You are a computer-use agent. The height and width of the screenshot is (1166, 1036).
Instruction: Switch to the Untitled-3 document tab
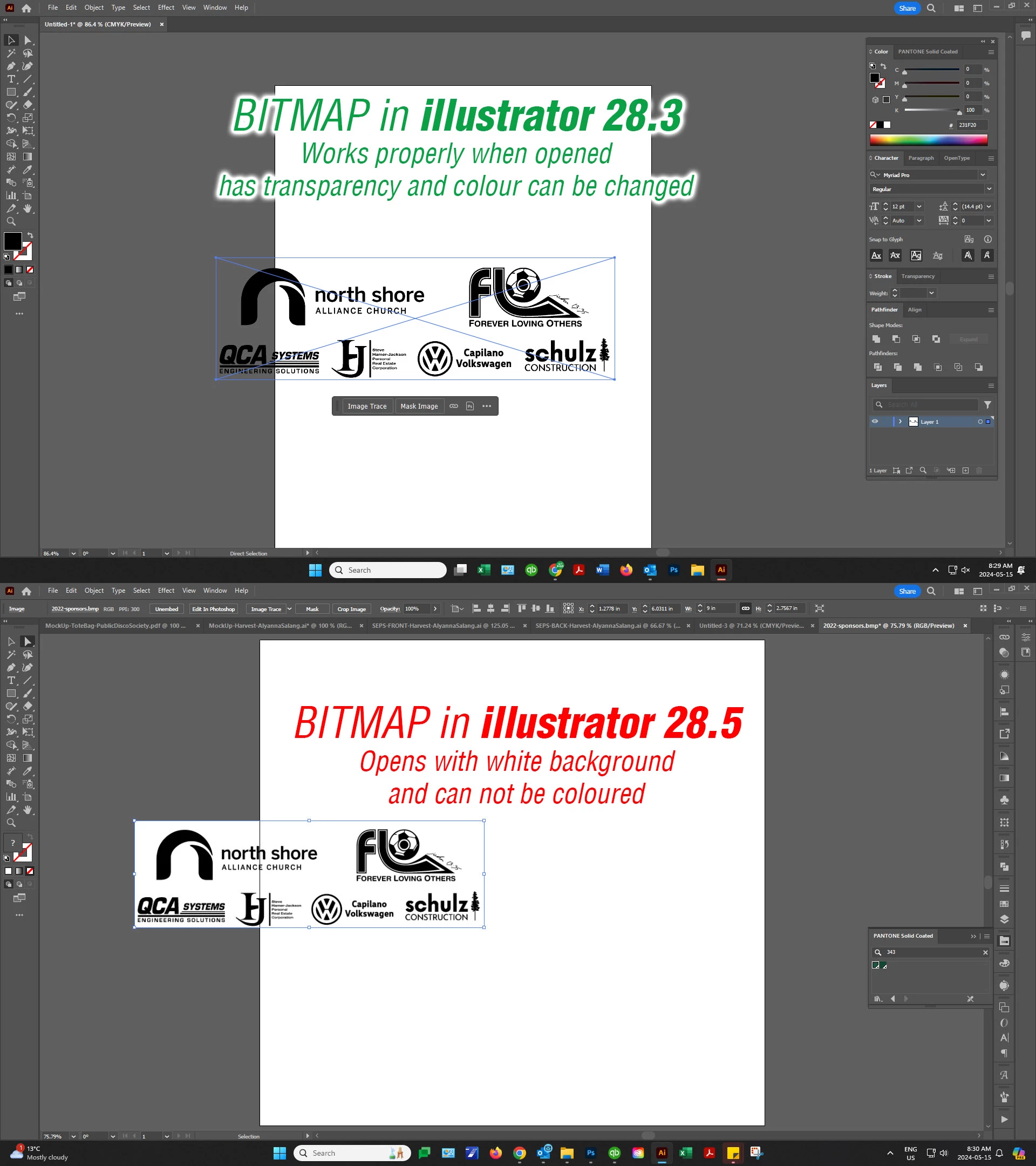(x=751, y=626)
